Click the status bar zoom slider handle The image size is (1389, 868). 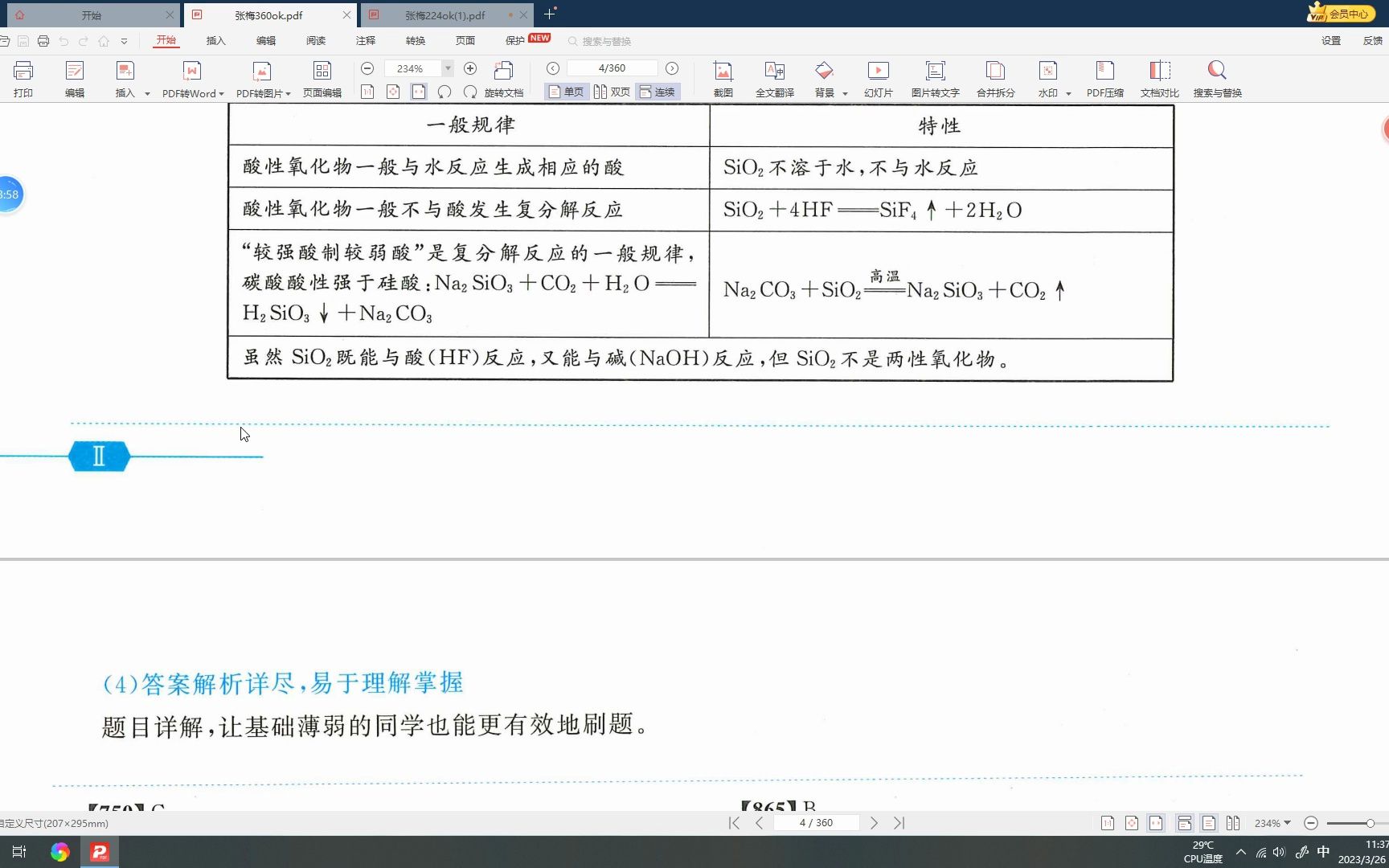coord(1371,823)
